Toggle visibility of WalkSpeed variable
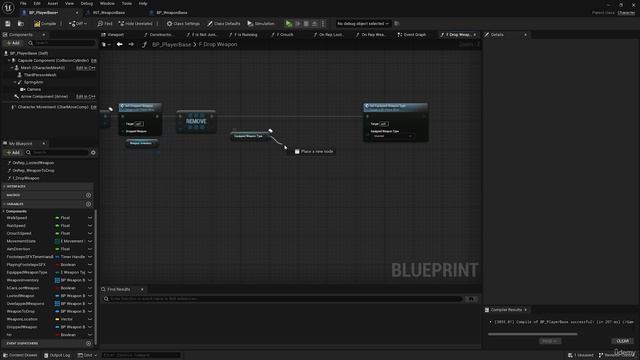This screenshot has height=360, width=640. pyautogui.click(x=90, y=218)
